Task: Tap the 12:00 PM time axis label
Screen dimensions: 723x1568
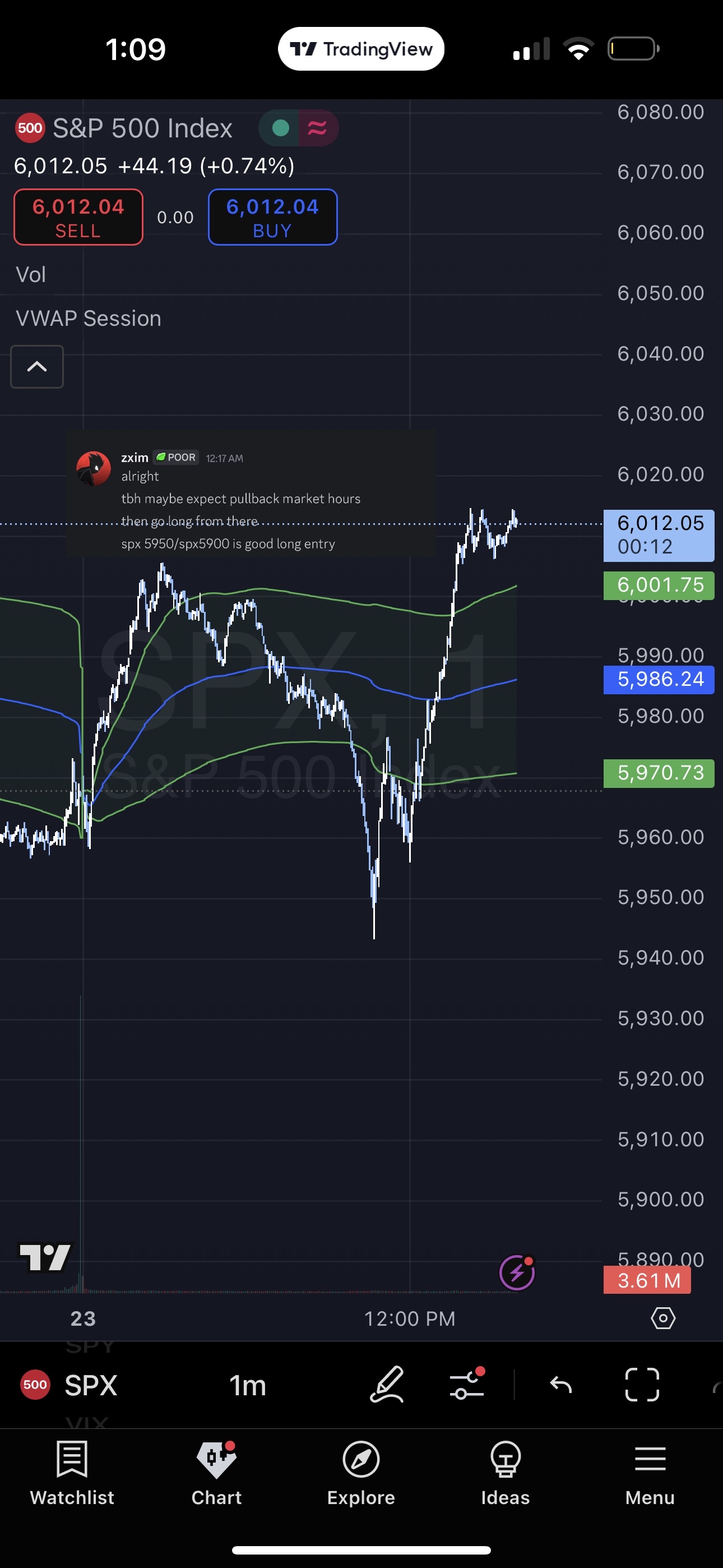Action: pyautogui.click(x=410, y=1318)
